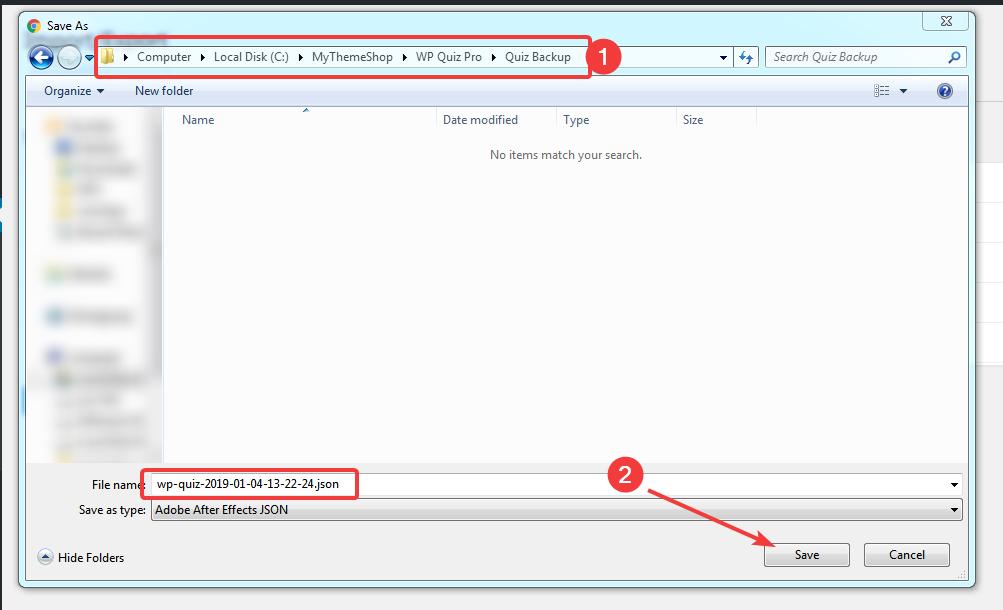Click the Back navigation arrow
Viewport: 1003px width, 610px height.
coord(40,57)
